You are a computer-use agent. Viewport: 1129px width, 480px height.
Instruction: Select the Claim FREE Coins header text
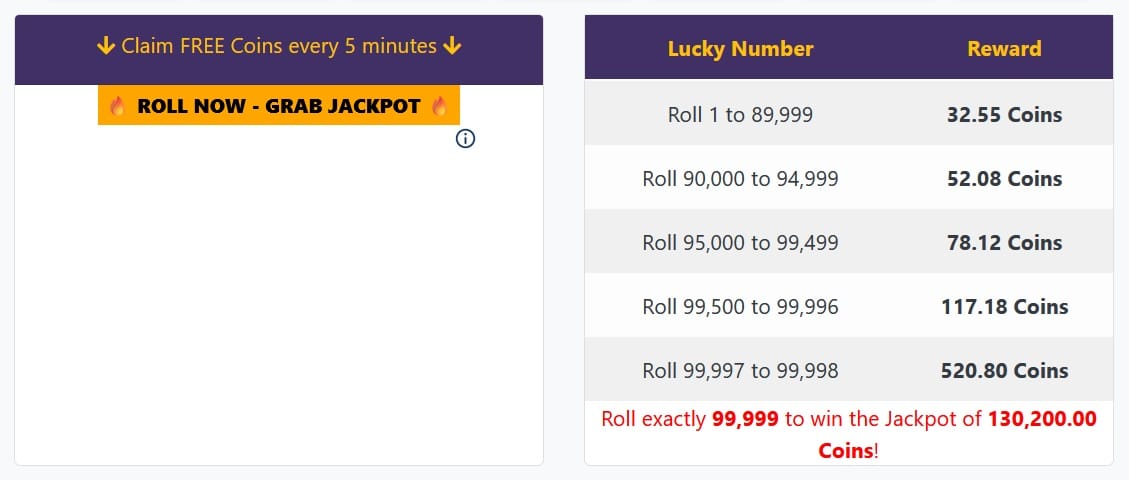click(x=279, y=46)
